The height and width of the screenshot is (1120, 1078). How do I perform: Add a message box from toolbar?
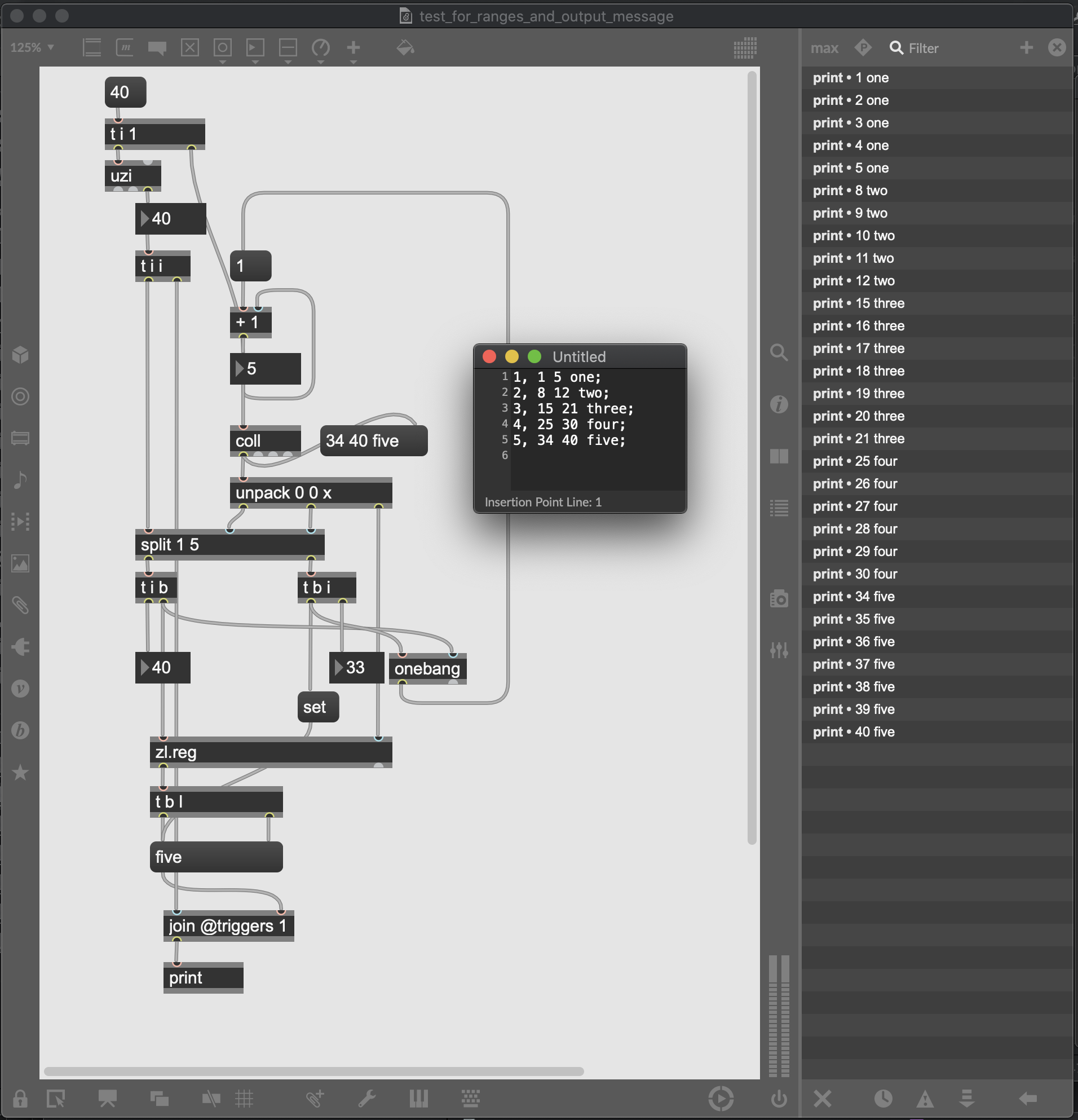click(125, 47)
